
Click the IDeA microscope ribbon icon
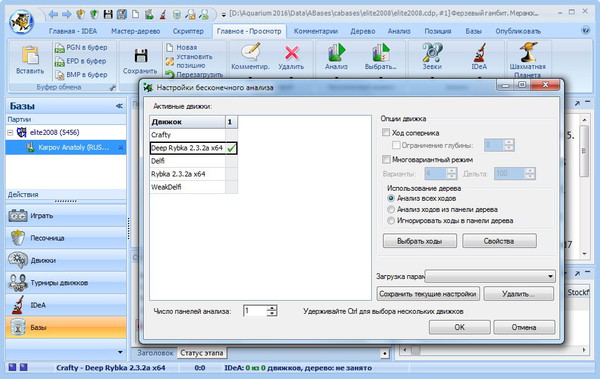479,53
